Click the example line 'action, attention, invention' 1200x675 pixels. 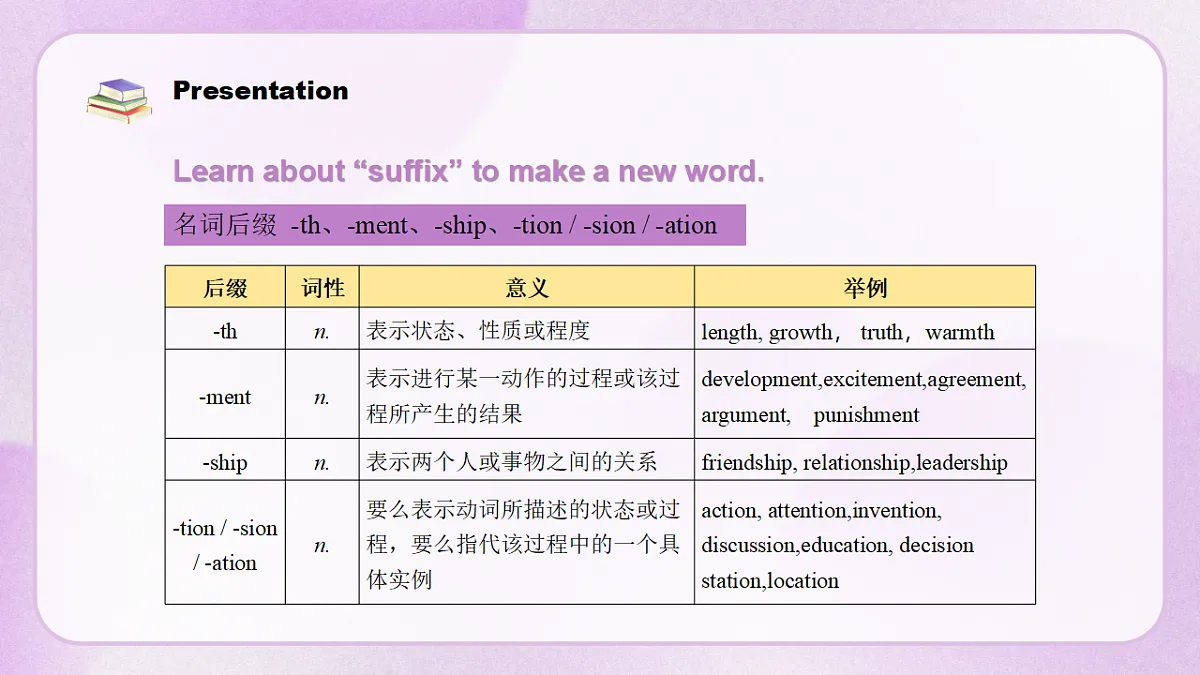[x=821, y=510]
